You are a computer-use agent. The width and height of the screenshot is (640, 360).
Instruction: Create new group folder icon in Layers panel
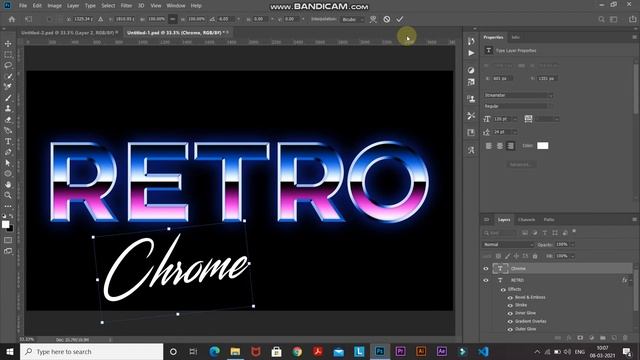click(x=603, y=338)
